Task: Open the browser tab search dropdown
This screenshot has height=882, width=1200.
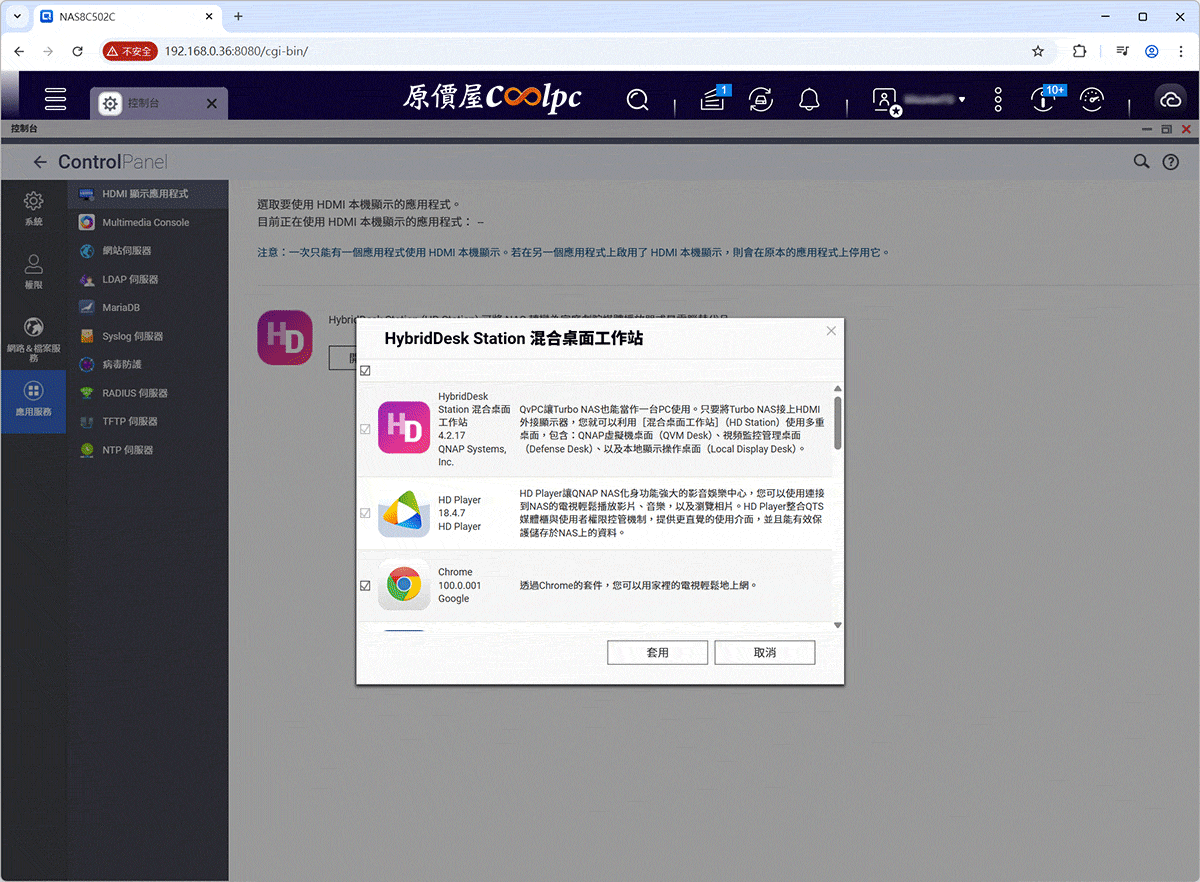Action: [x=16, y=17]
